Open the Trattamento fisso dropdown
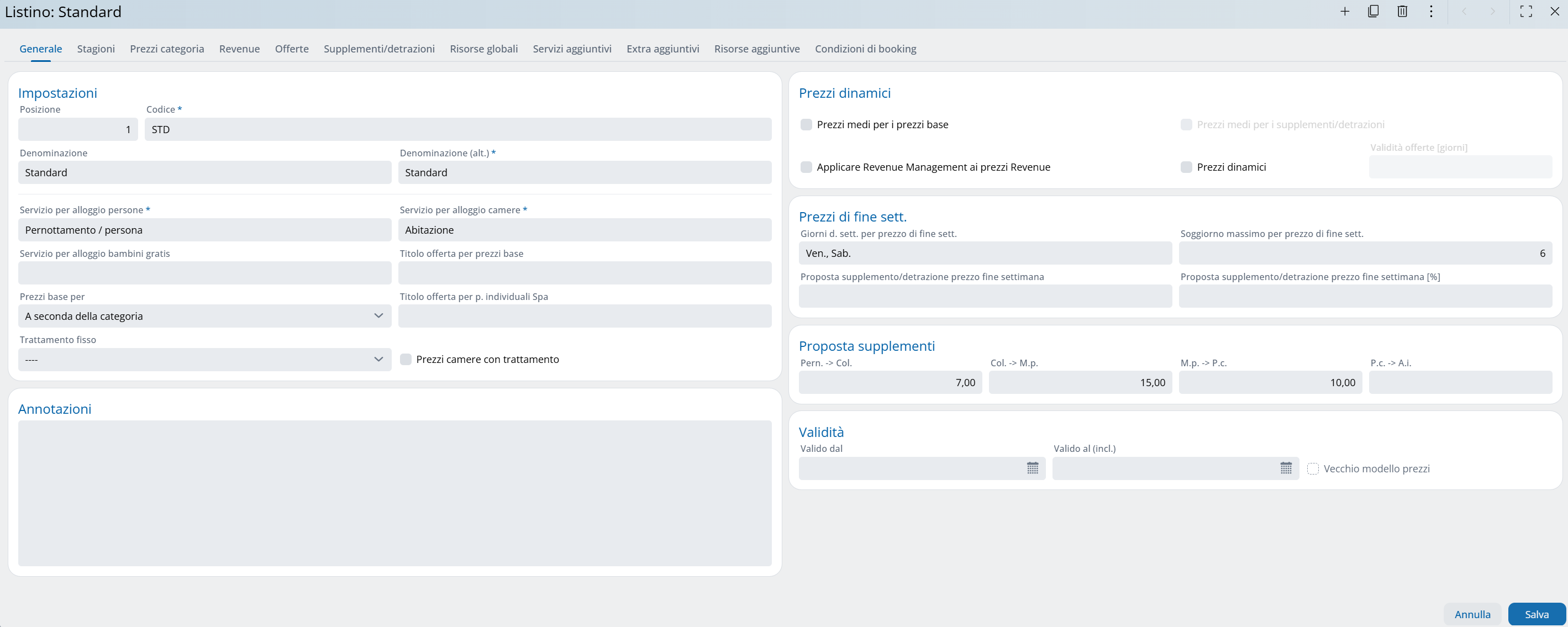 pos(204,360)
